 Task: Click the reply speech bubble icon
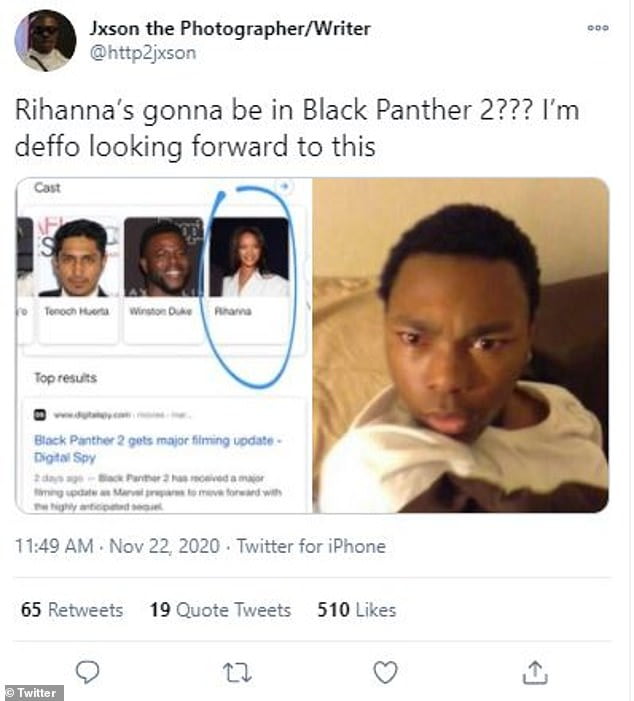pyautogui.click(x=87, y=672)
